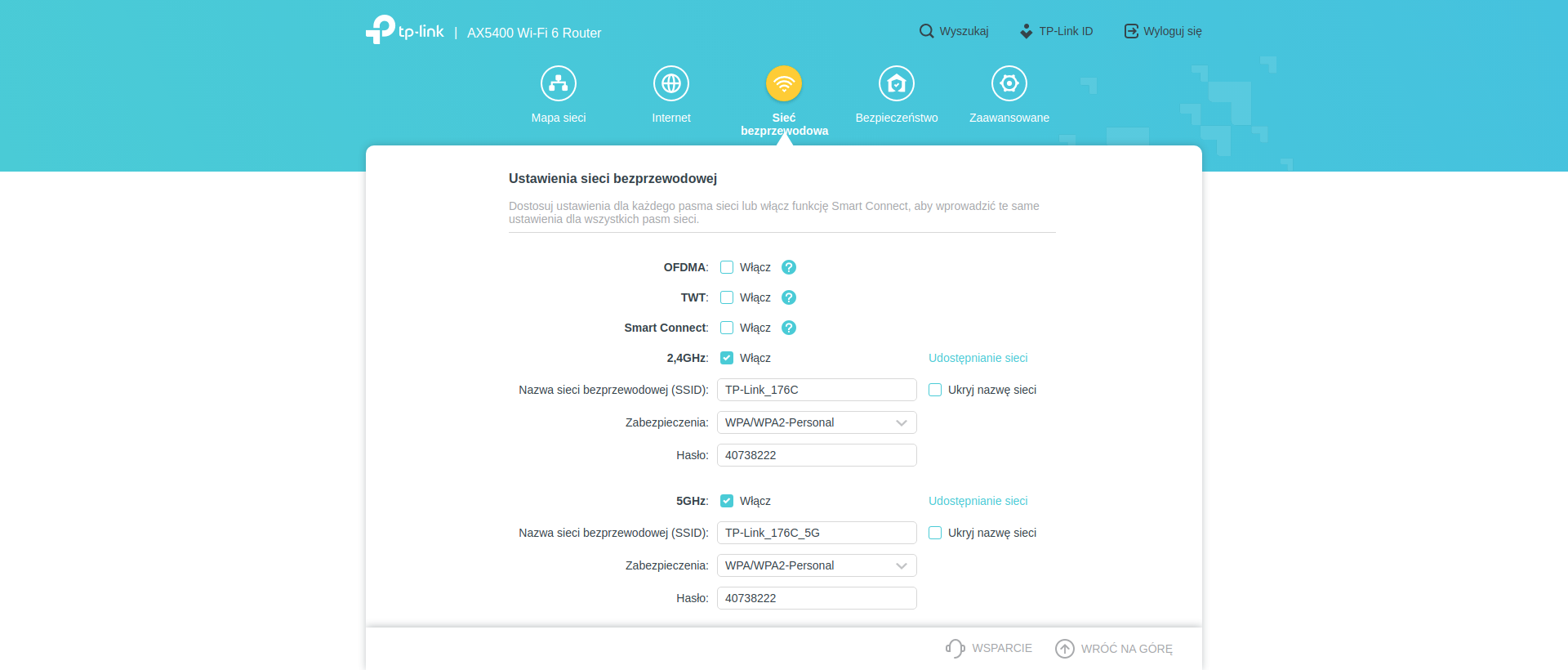Viewport: 1568px width, 670px height.
Task: Show help tooltip for OFDMA
Action: [788, 267]
